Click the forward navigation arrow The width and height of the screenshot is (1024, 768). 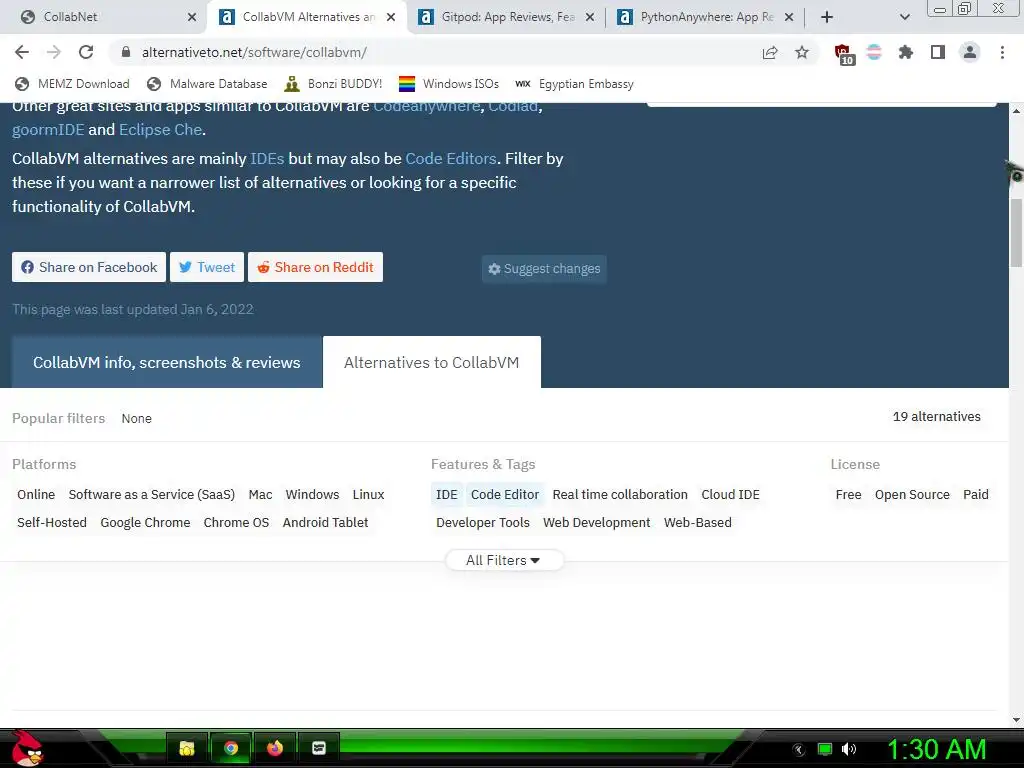54,52
